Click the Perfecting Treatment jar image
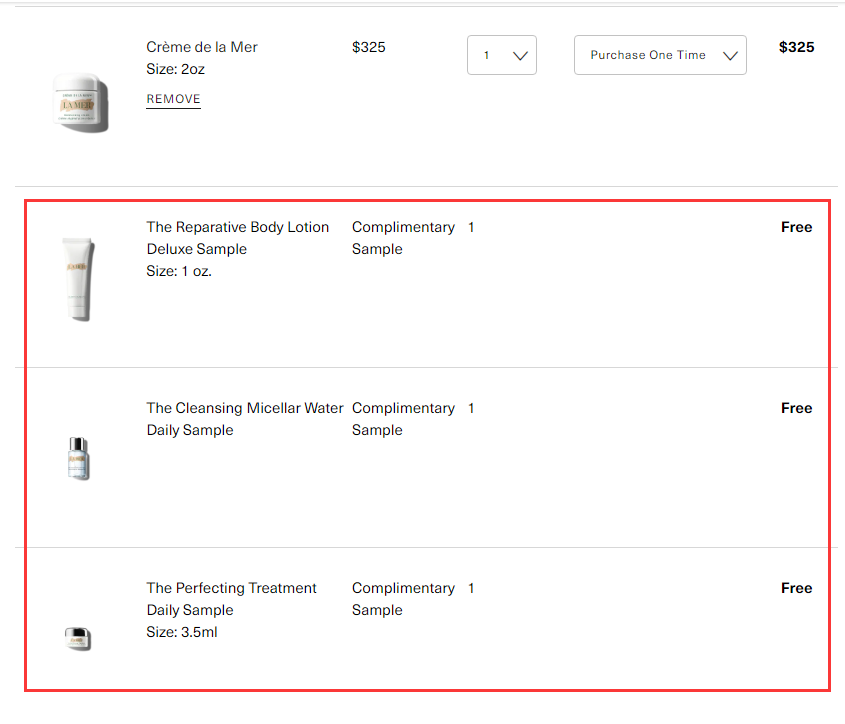 click(78, 637)
